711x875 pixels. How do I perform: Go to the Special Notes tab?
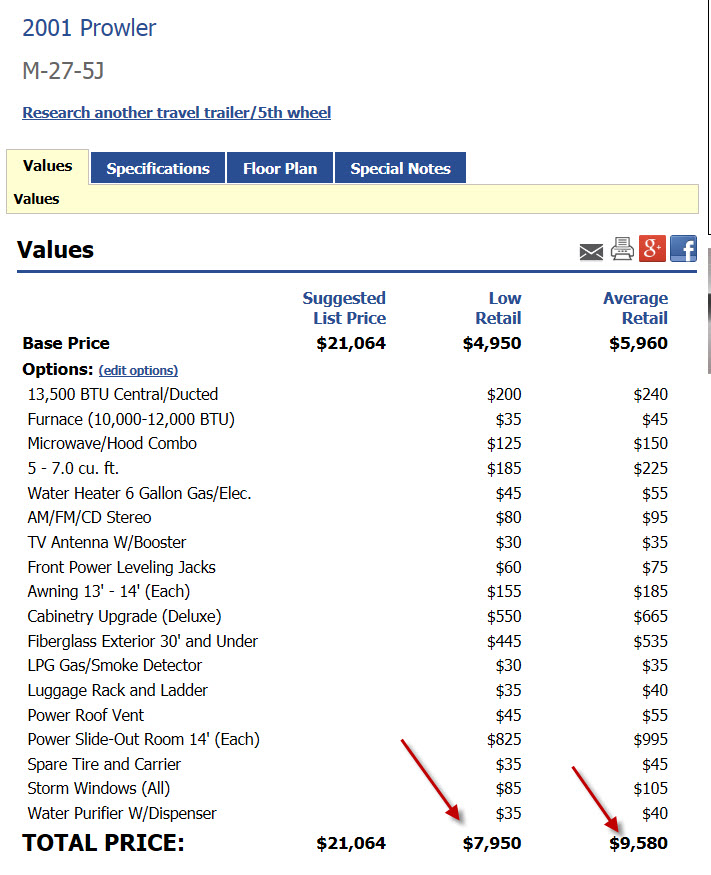[400, 168]
